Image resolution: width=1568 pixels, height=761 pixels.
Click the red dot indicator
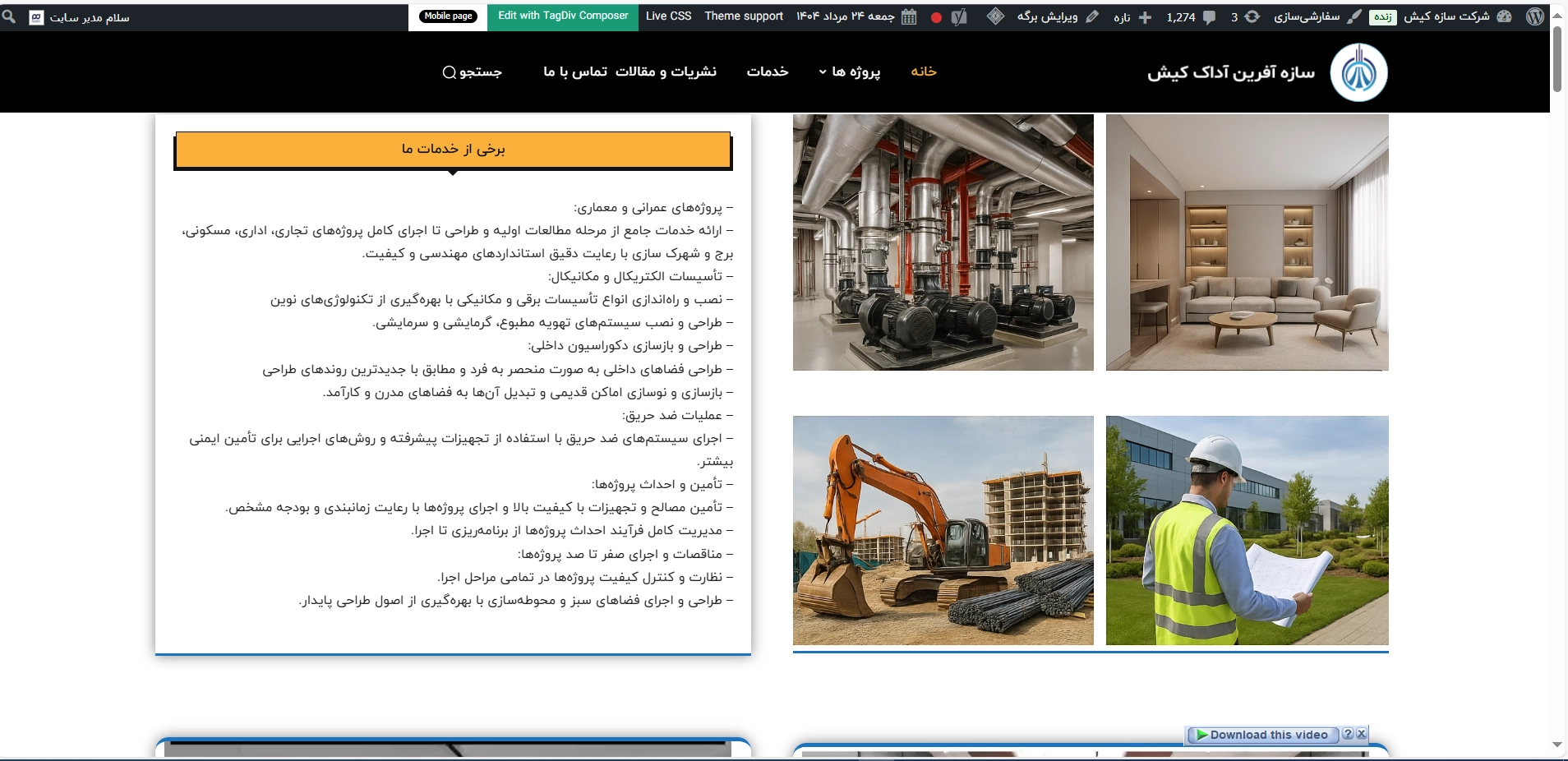tap(936, 17)
